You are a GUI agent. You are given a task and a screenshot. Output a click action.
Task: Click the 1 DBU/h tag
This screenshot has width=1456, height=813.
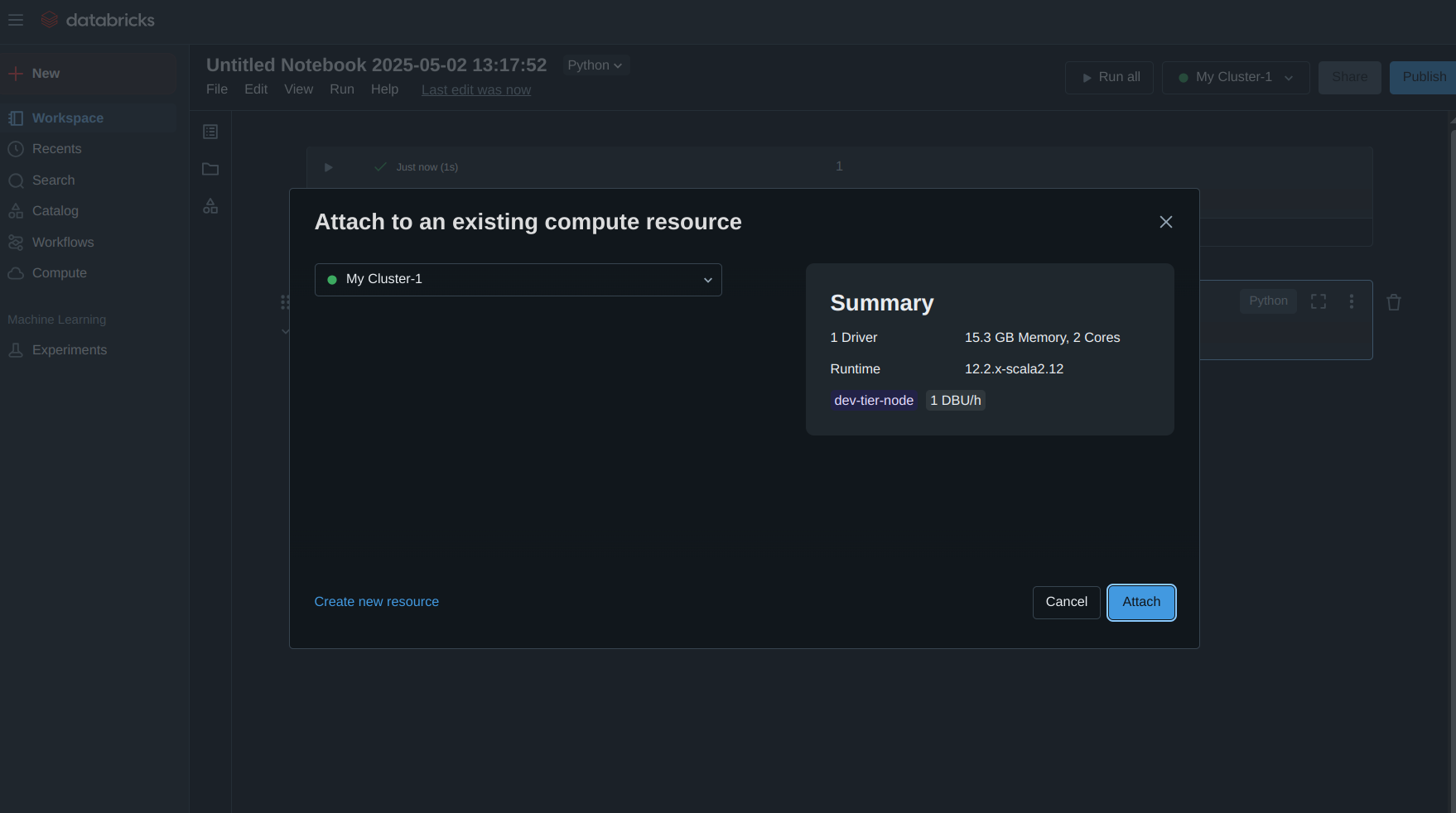[x=956, y=401]
